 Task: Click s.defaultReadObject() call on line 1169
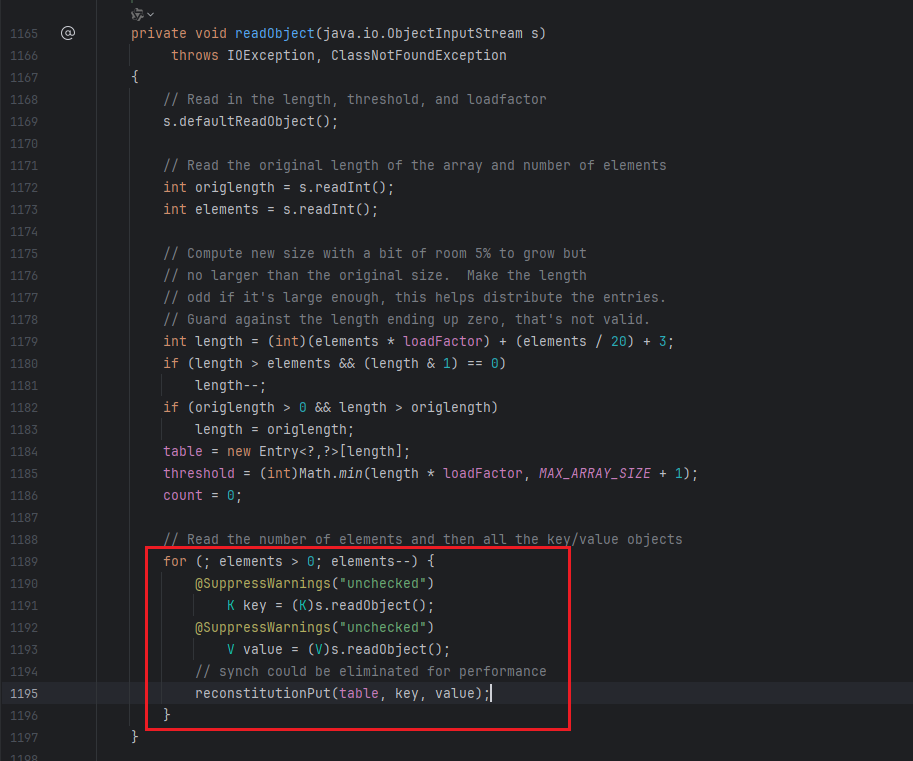250,121
